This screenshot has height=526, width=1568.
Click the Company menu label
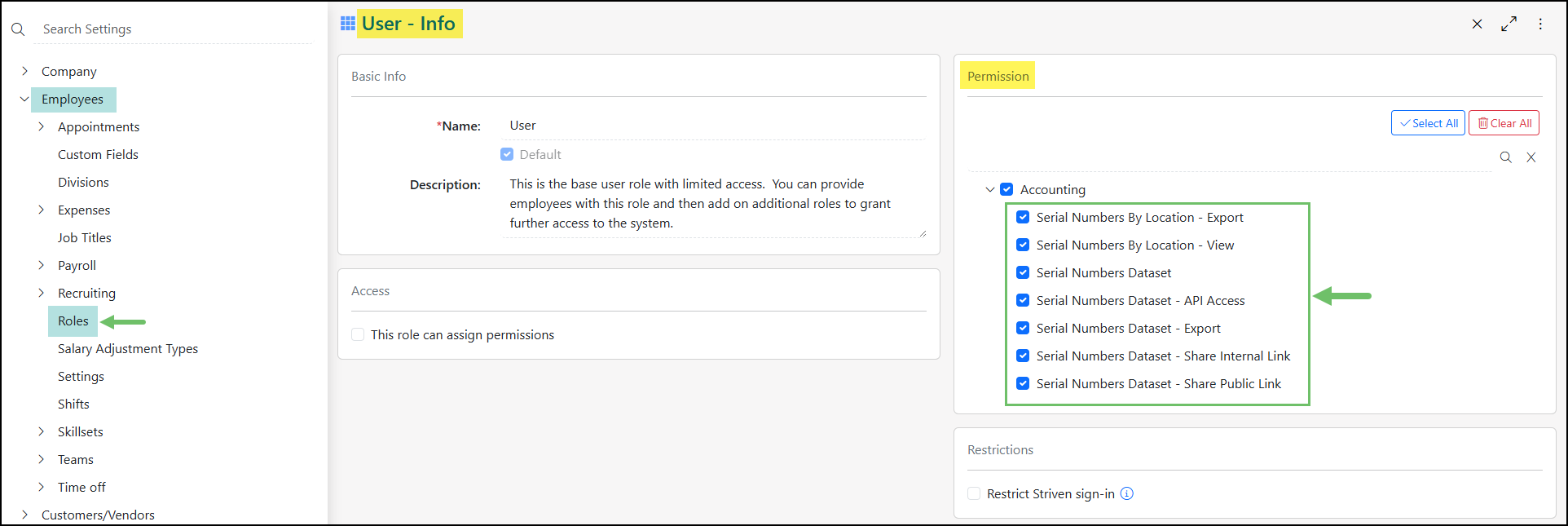(x=69, y=71)
